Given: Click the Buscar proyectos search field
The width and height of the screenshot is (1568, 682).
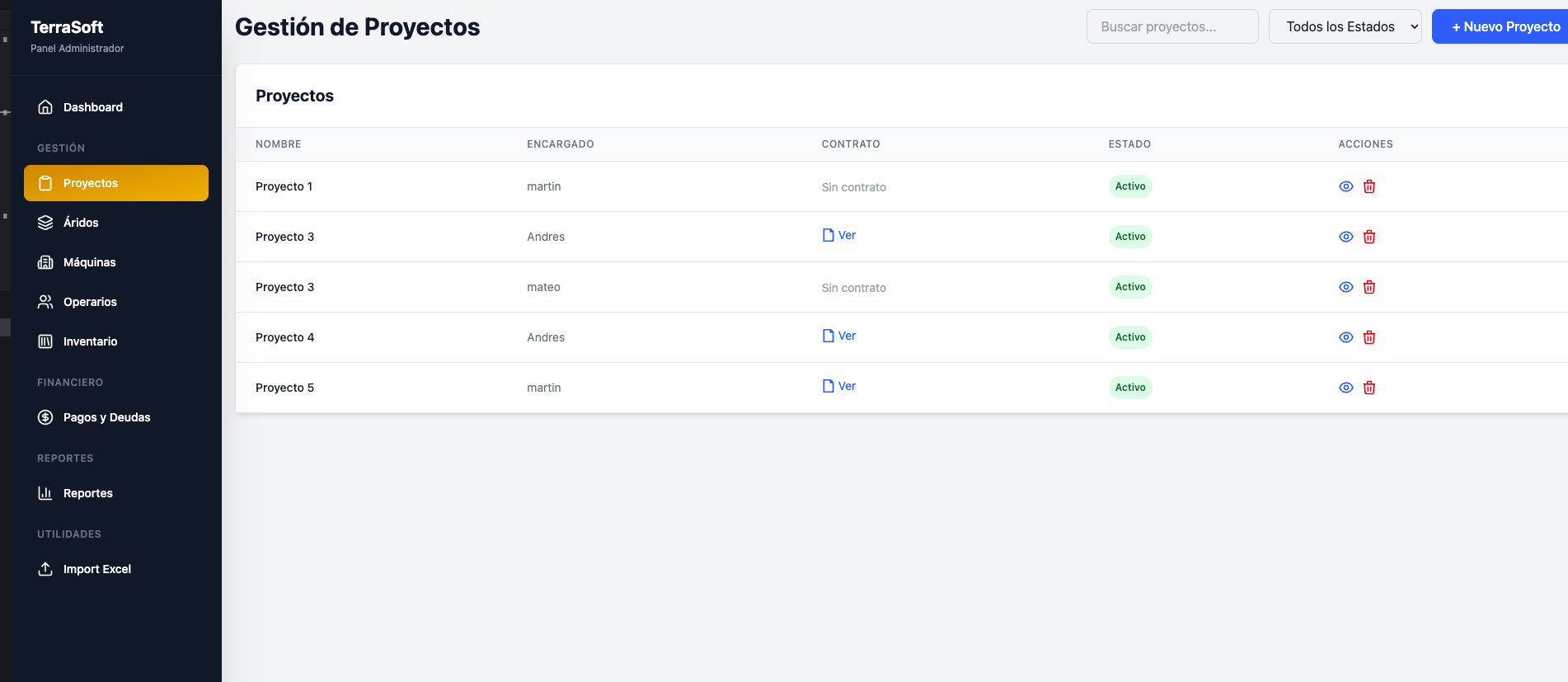Looking at the screenshot, I should tap(1171, 26).
